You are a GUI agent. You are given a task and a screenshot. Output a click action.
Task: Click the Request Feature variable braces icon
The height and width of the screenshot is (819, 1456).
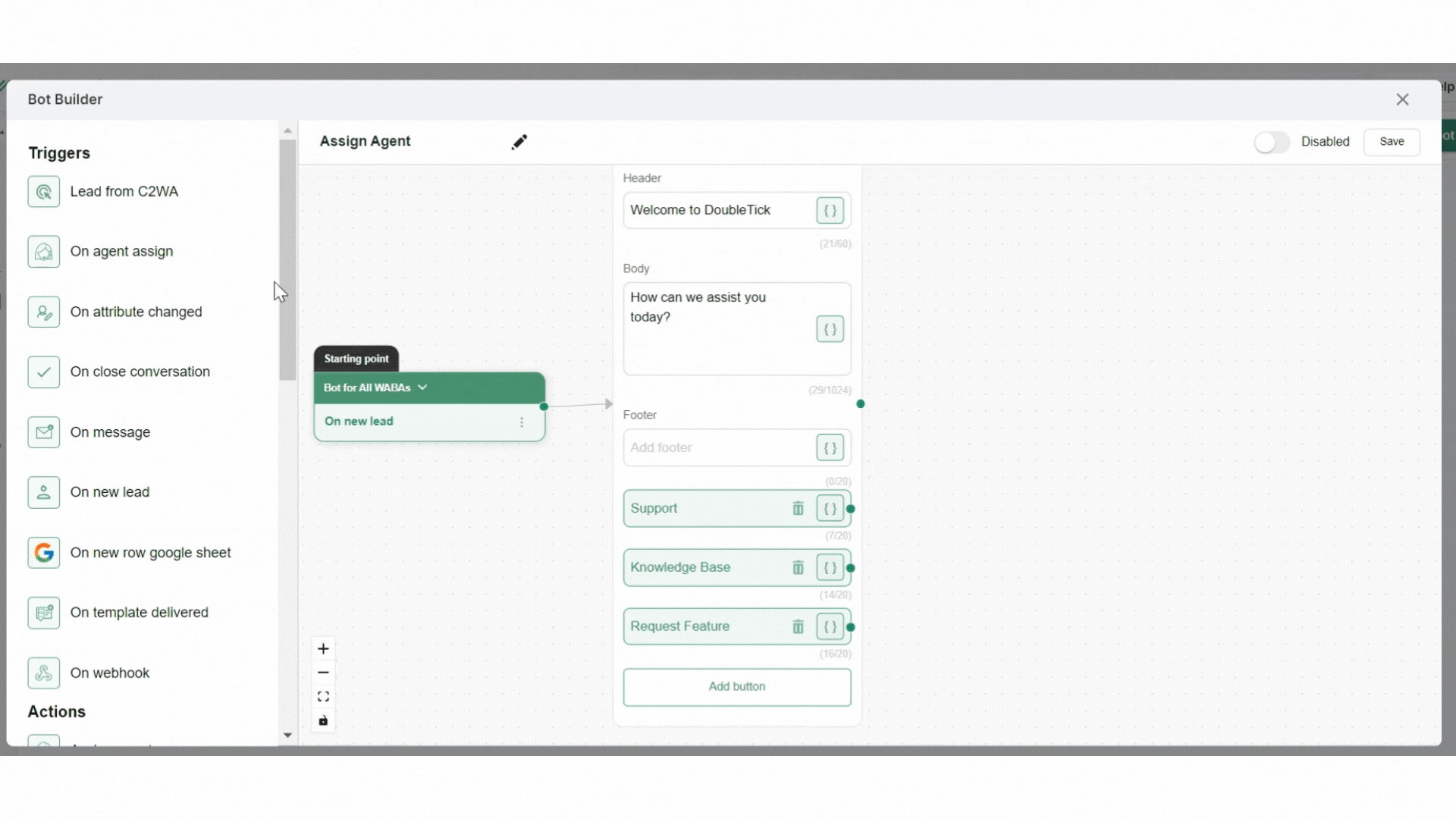click(830, 627)
